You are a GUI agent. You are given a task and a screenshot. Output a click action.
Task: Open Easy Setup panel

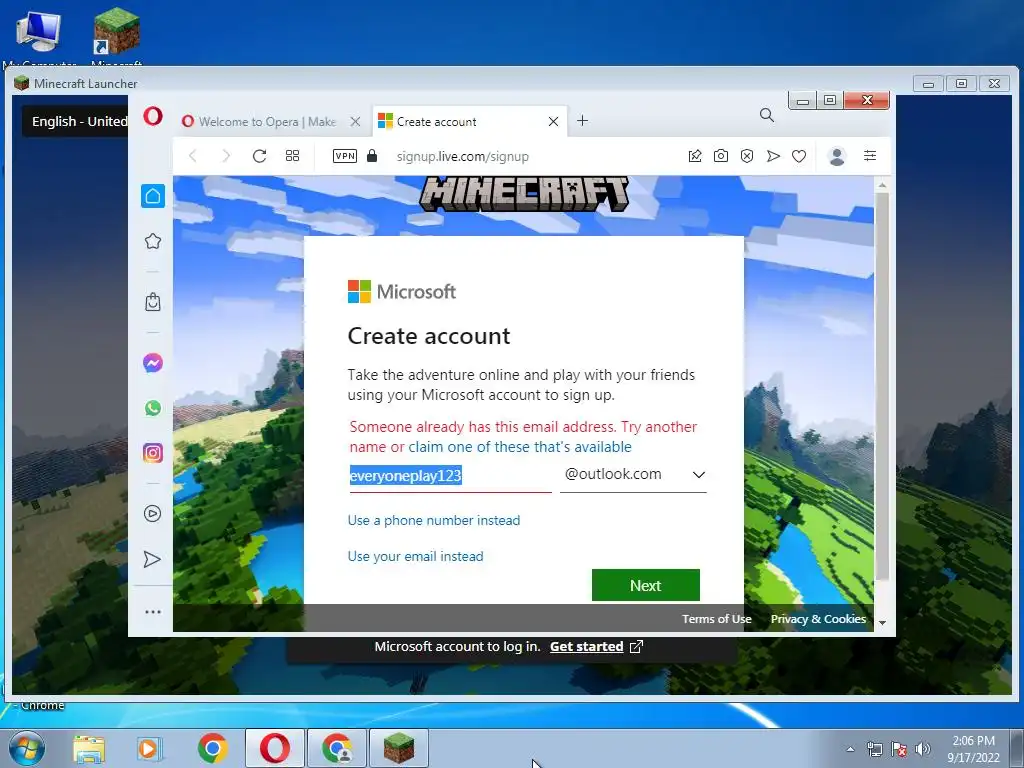coord(870,155)
